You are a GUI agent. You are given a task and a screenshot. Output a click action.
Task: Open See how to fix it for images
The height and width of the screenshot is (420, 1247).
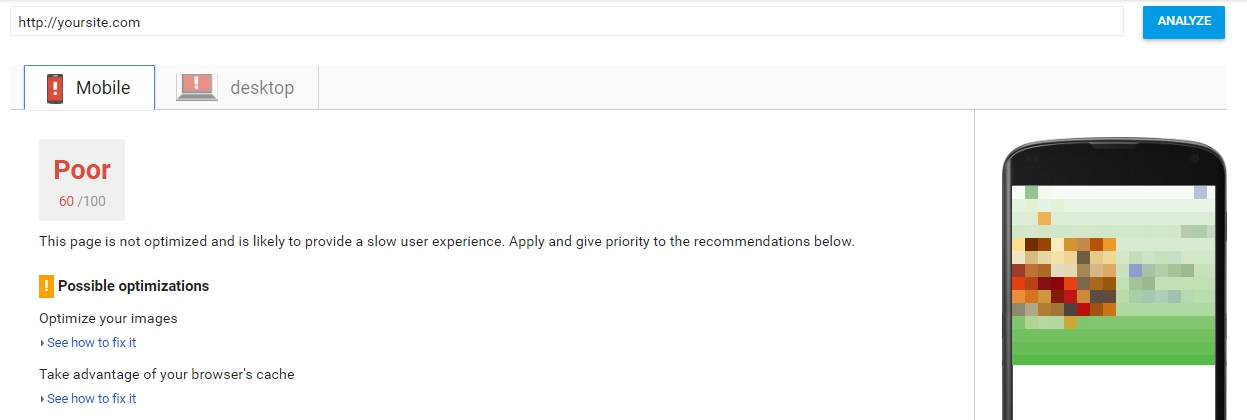pos(91,343)
